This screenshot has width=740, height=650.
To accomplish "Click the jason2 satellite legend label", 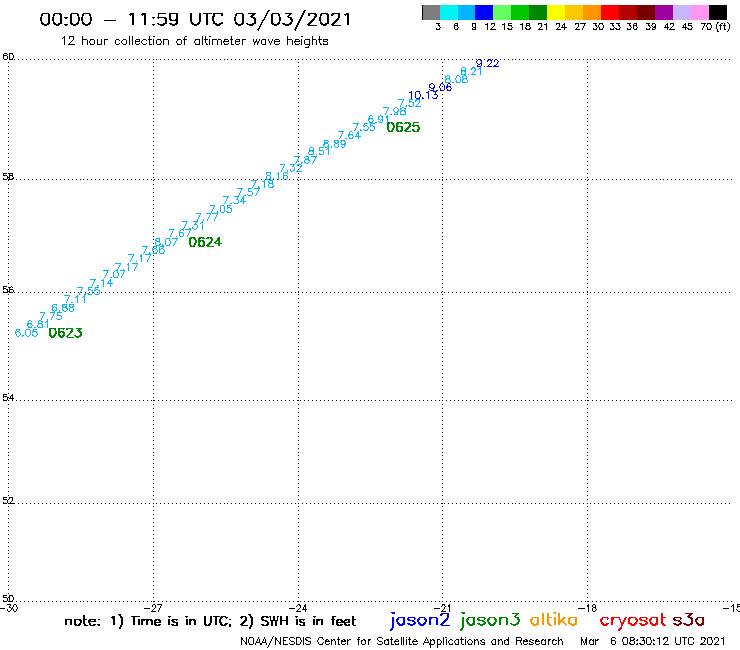I will point(420,621).
